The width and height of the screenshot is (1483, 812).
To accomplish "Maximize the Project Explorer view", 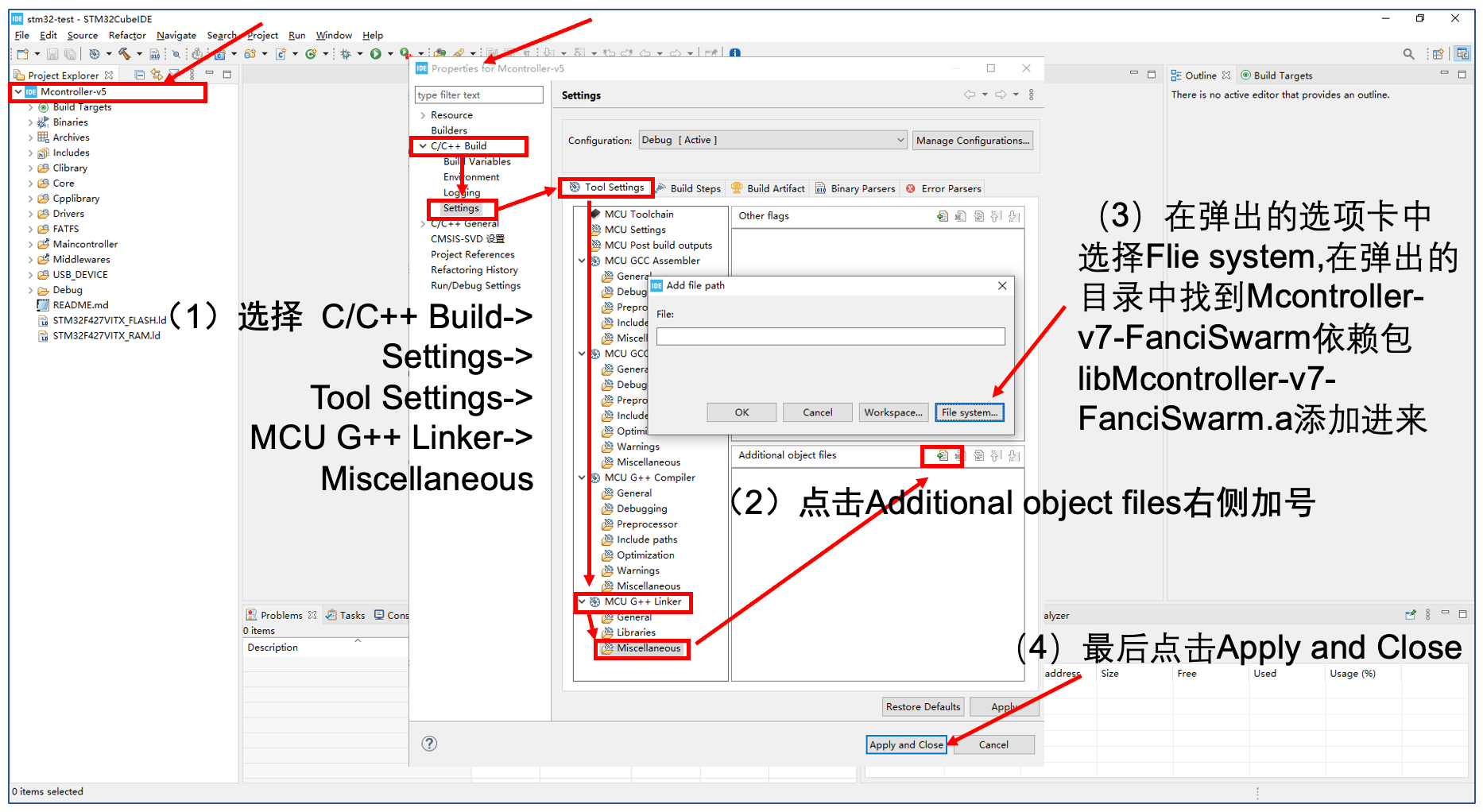I will click(x=227, y=74).
